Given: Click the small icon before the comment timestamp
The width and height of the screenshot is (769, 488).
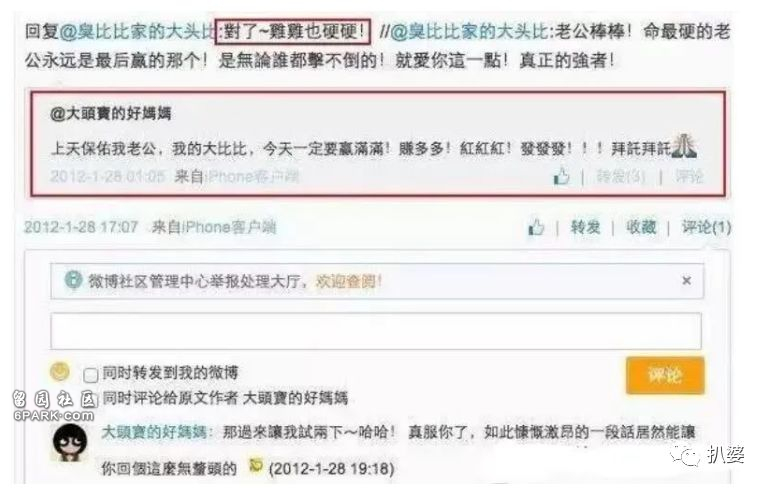Looking at the screenshot, I should click(256, 464).
